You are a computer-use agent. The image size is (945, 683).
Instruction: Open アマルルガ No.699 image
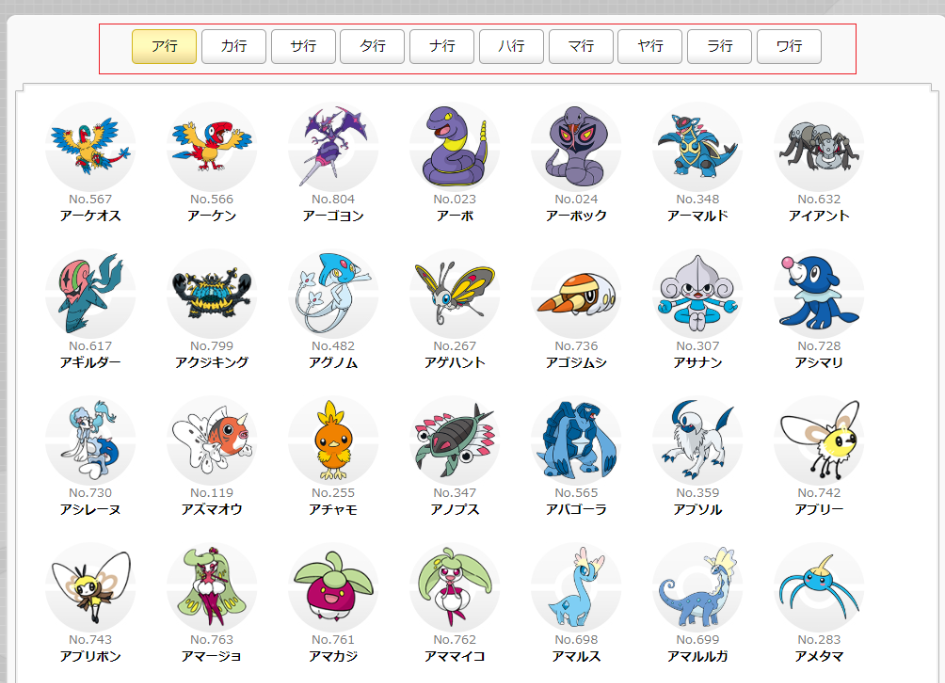click(x=698, y=588)
